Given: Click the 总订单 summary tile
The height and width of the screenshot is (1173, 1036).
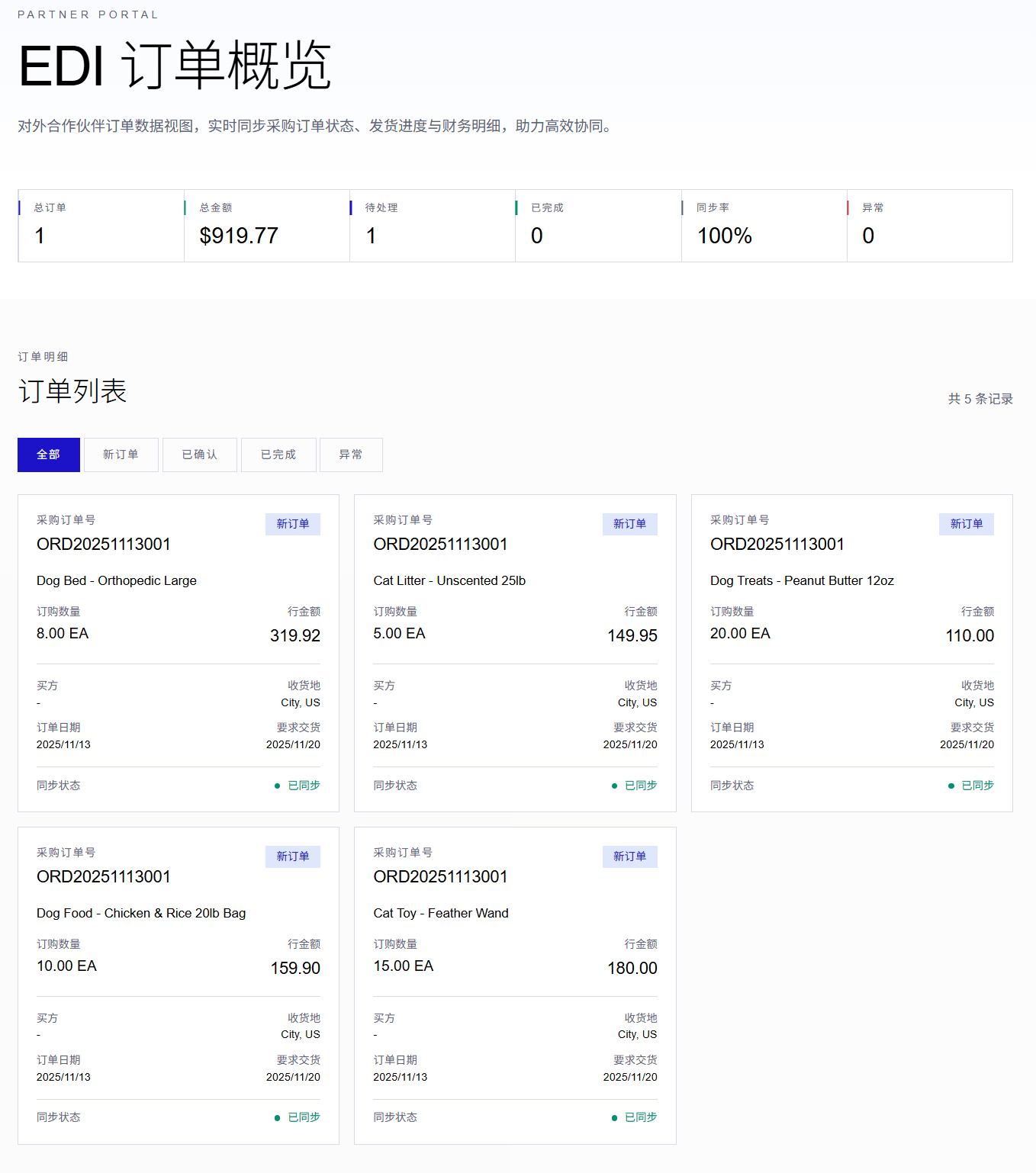Looking at the screenshot, I should coord(101,226).
